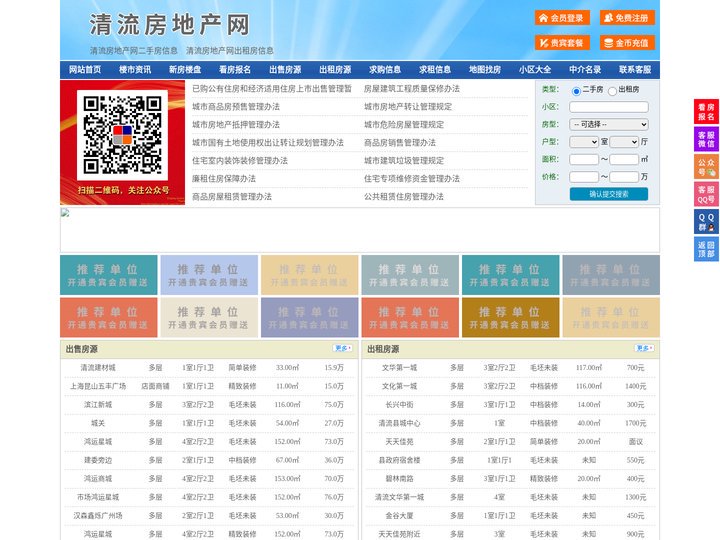Open the 县政府宿舍楼 rental listing
This screenshot has width=720, height=540.
[x=399, y=460]
